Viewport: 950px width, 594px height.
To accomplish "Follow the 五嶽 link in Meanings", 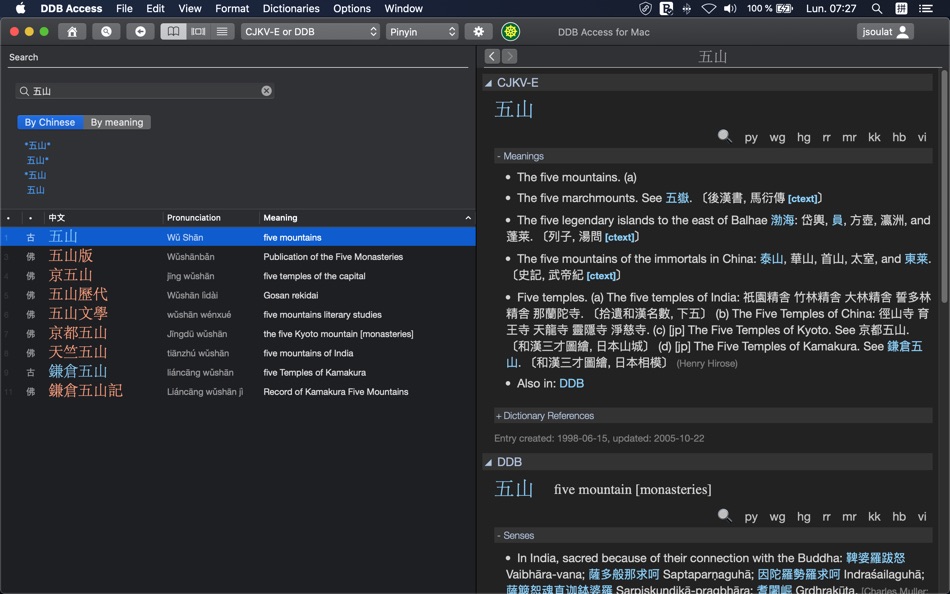I will click(x=677, y=198).
